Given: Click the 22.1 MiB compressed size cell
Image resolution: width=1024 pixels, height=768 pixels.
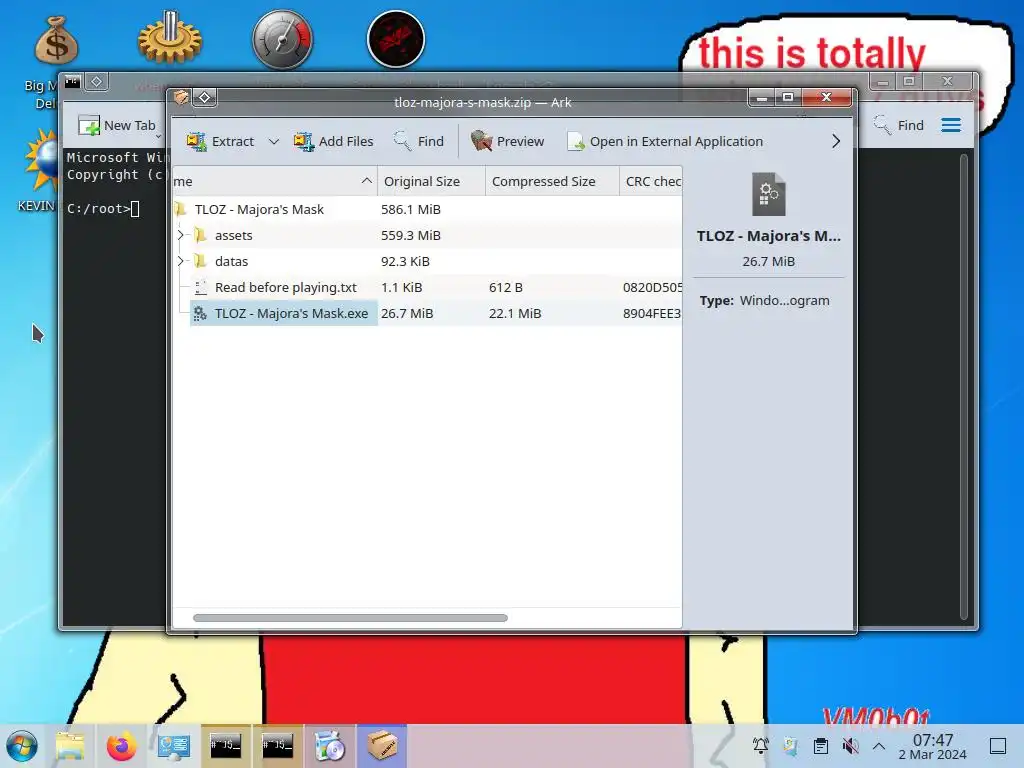Looking at the screenshot, I should 515,313.
